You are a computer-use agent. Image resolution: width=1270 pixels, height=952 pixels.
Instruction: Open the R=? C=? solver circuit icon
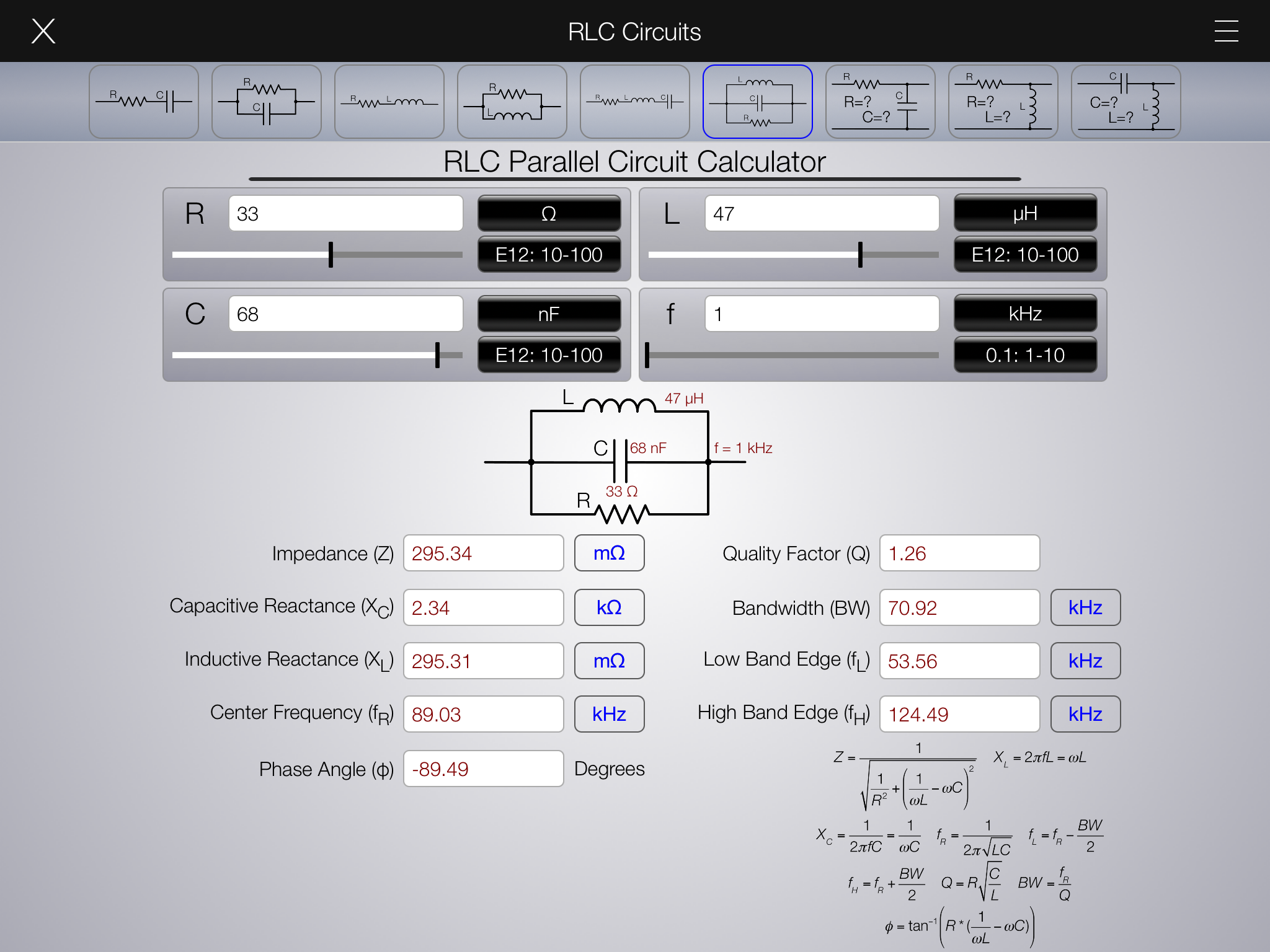coord(880,102)
